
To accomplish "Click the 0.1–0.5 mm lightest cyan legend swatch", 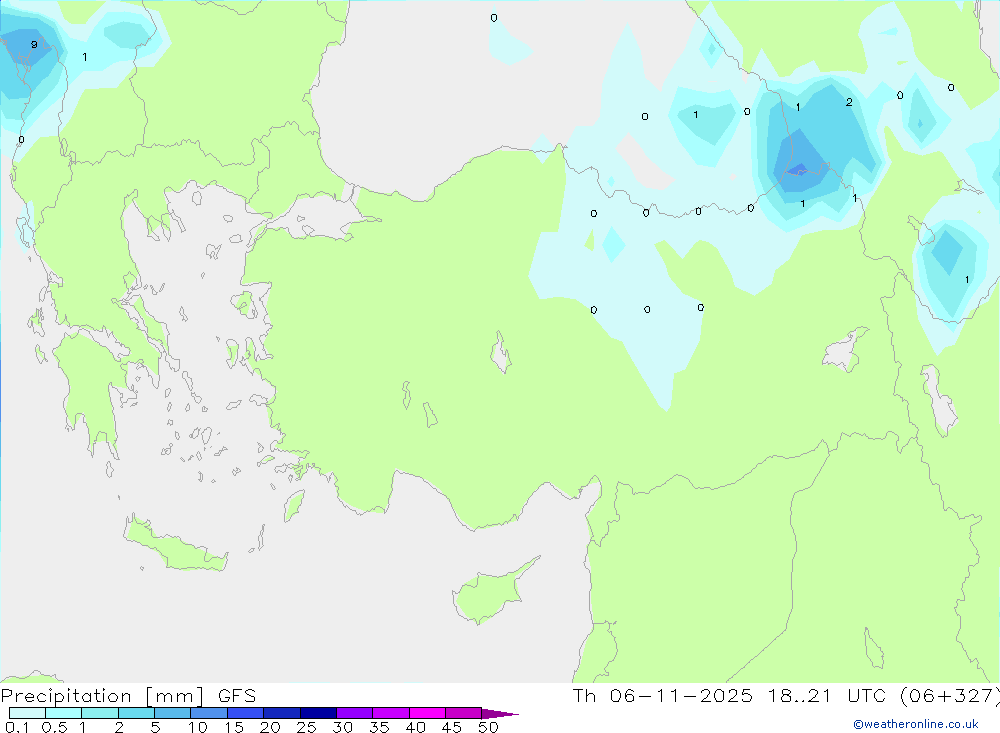I will click(x=27, y=713).
